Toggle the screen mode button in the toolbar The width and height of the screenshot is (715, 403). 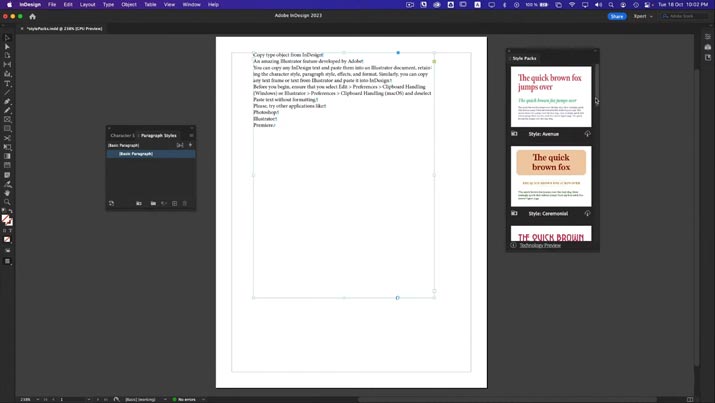pyautogui.click(x=7, y=261)
